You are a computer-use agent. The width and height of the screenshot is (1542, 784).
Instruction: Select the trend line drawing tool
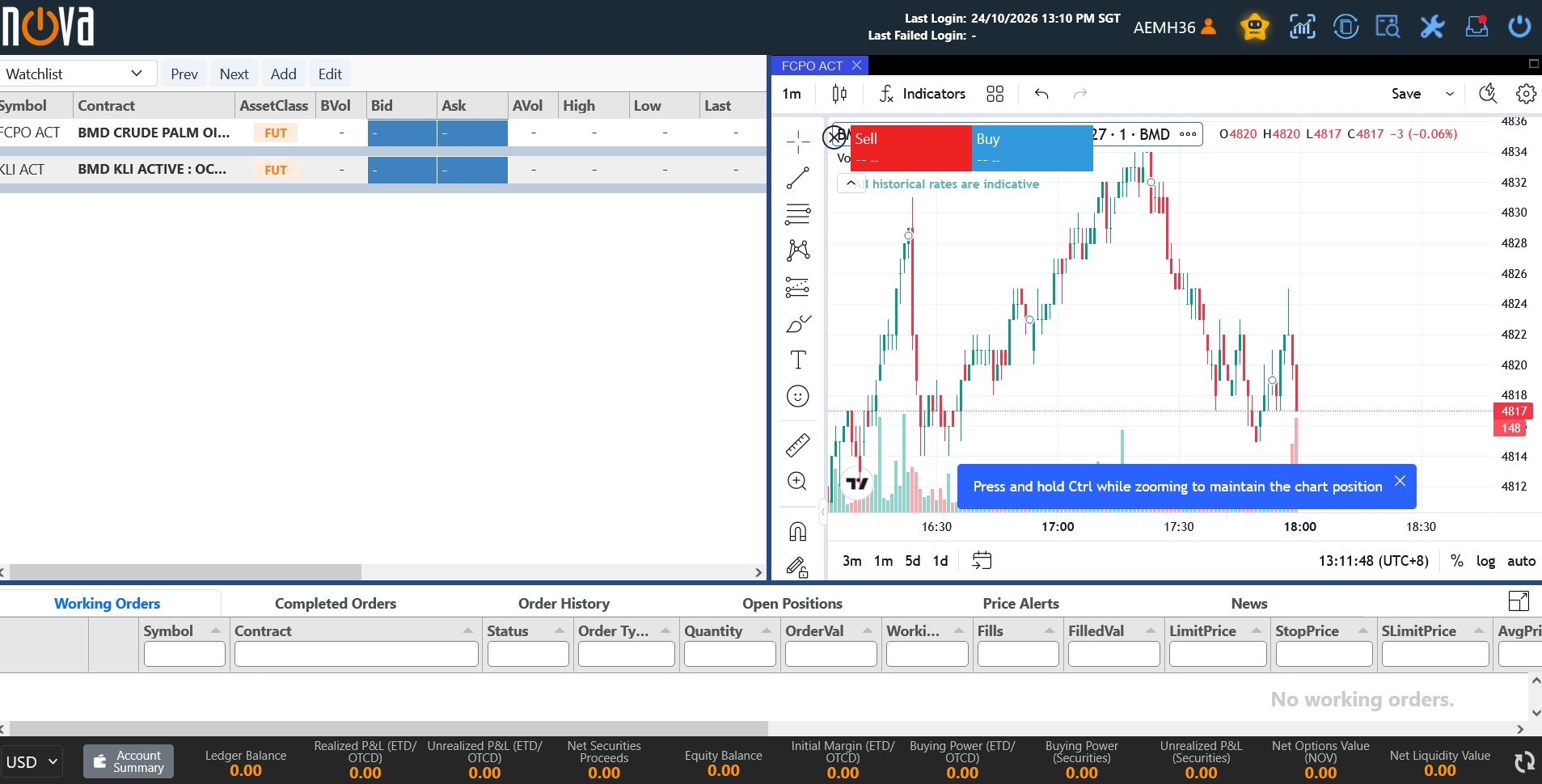tap(797, 178)
